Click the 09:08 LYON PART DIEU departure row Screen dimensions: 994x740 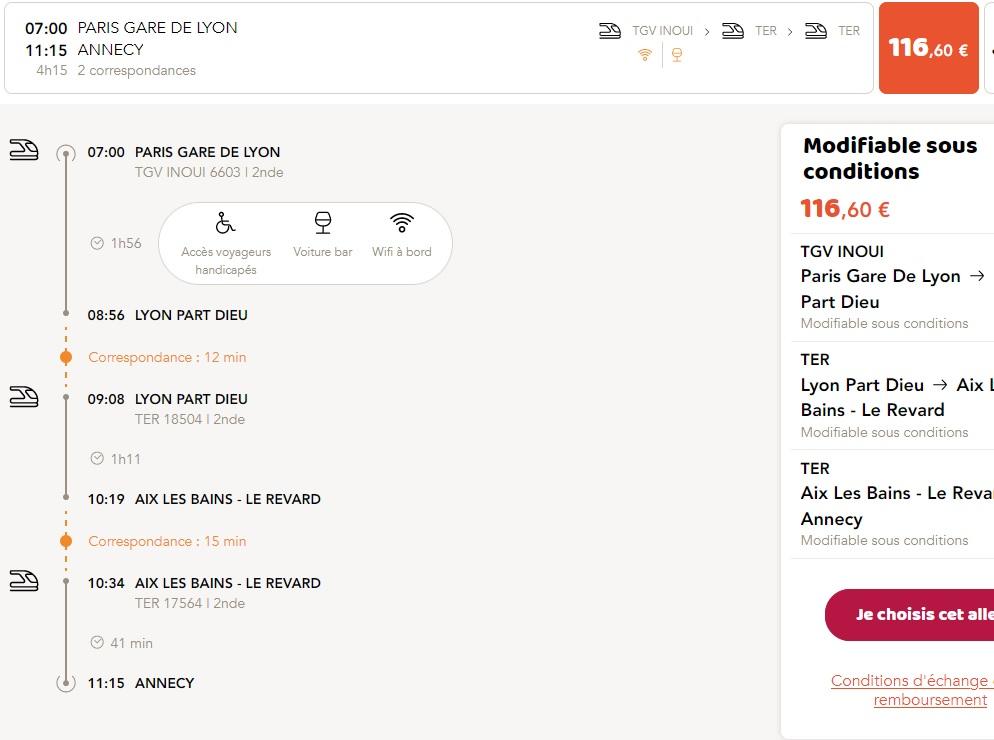[167, 399]
